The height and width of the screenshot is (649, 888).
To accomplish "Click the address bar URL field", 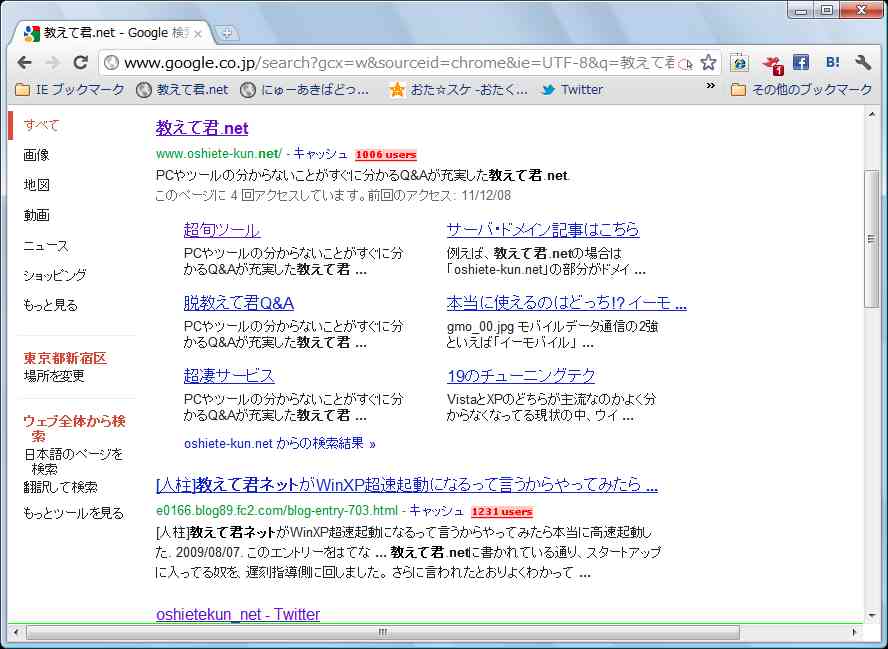I will click(x=399, y=62).
